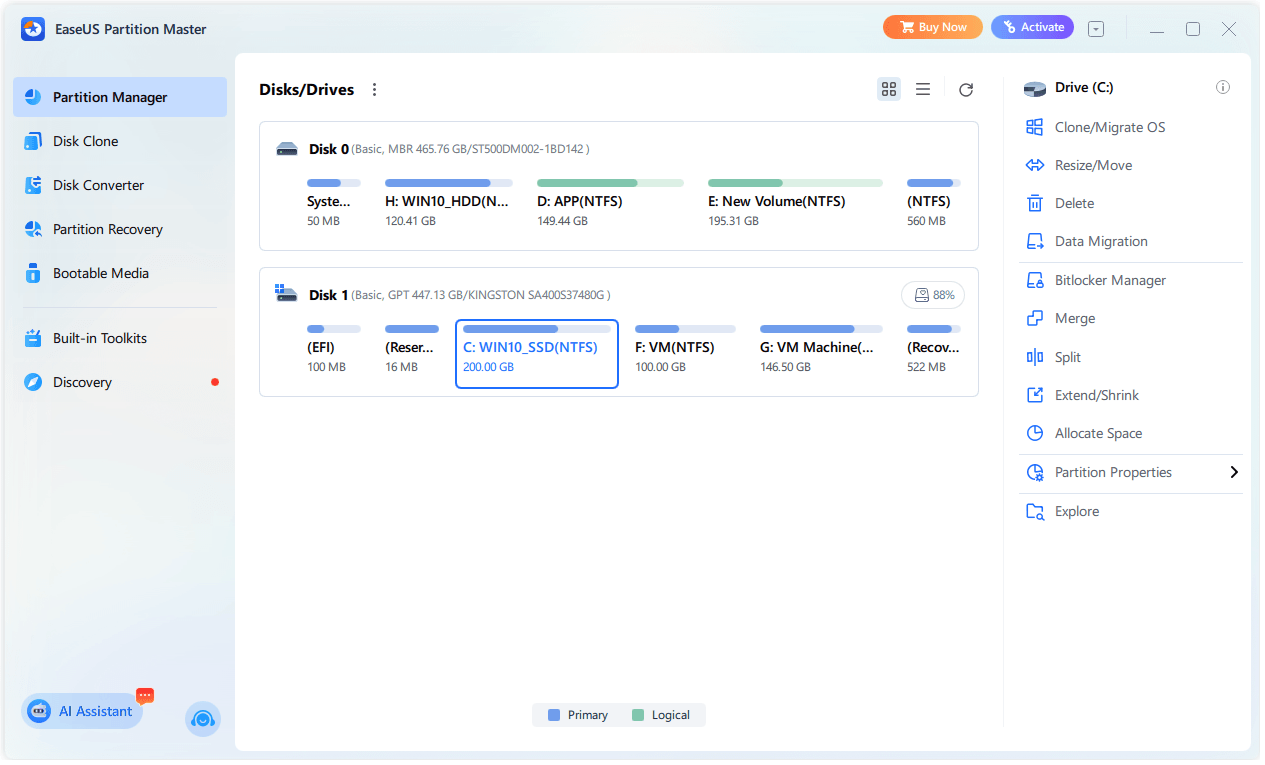Screen dimensions: 1265x765
Task: Click the Logical legend color swatch
Action: tap(638, 715)
